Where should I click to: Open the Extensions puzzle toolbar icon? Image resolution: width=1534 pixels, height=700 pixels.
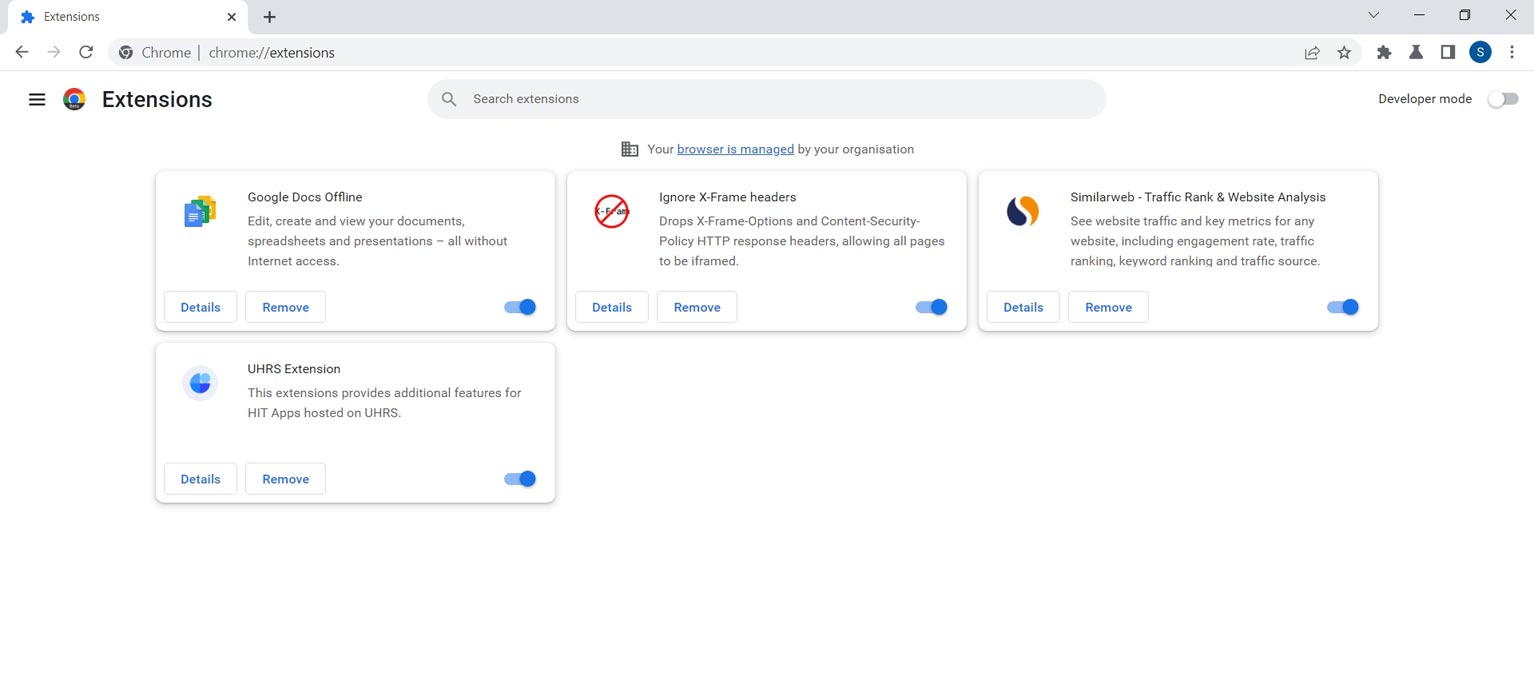1384,52
